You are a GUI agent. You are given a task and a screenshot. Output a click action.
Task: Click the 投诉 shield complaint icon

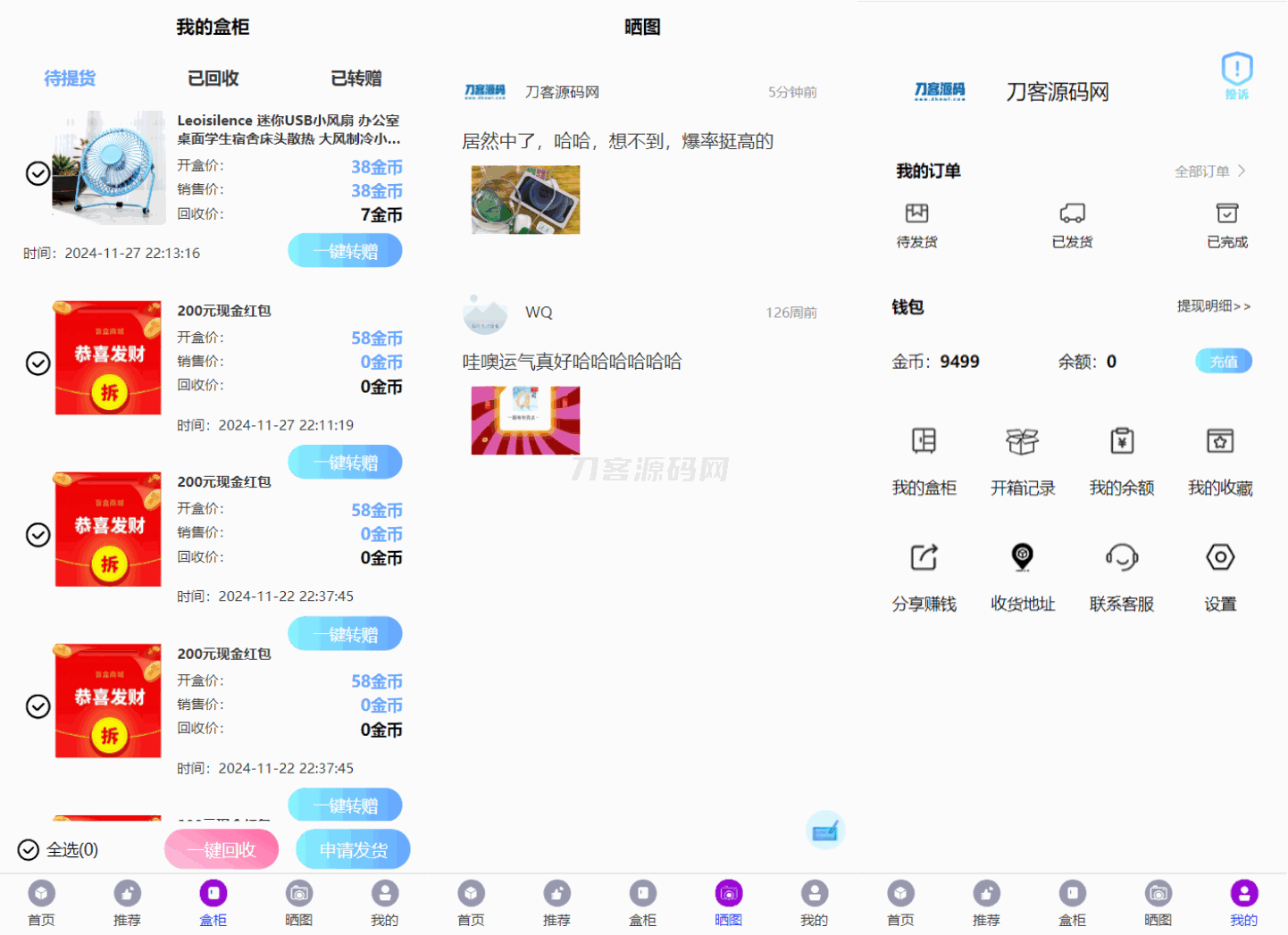click(1236, 71)
